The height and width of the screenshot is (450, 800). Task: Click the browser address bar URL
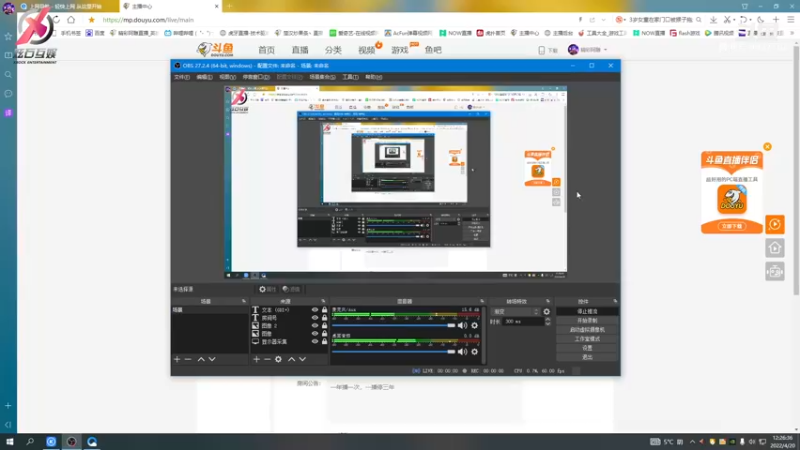pyautogui.click(x=148, y=20)
